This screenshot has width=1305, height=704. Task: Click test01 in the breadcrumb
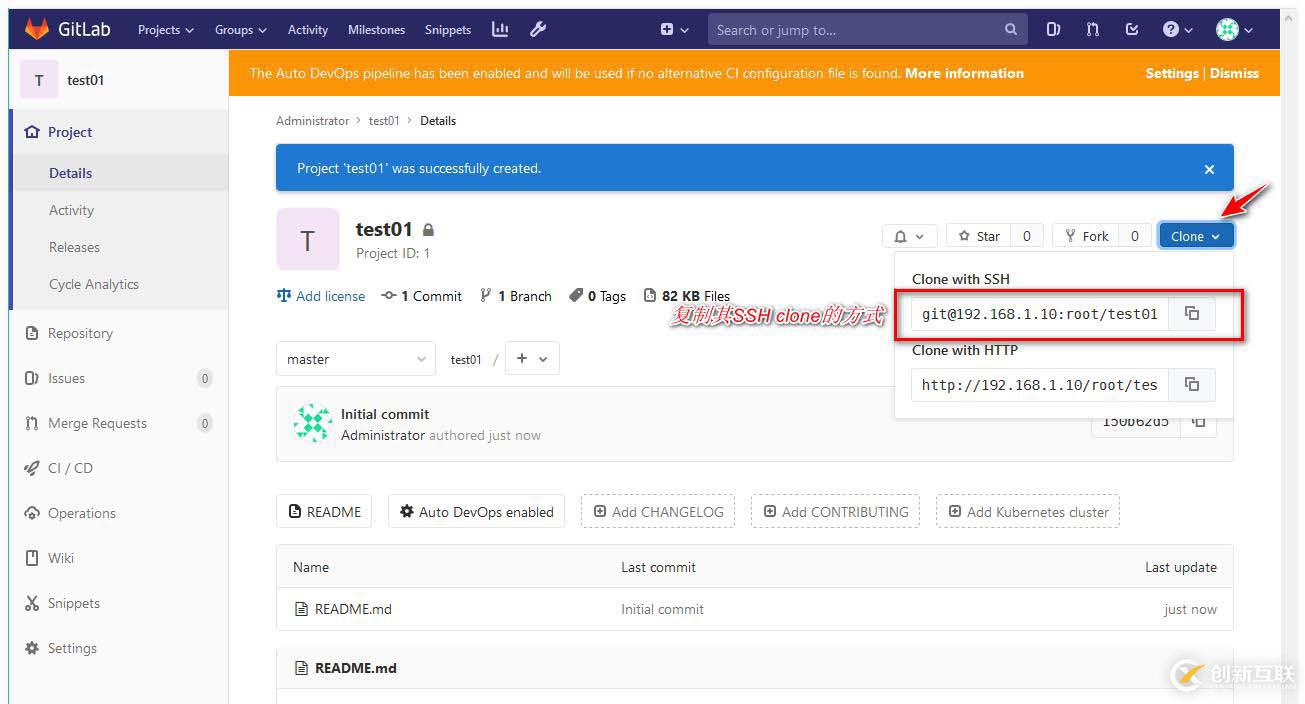[384, 121]
